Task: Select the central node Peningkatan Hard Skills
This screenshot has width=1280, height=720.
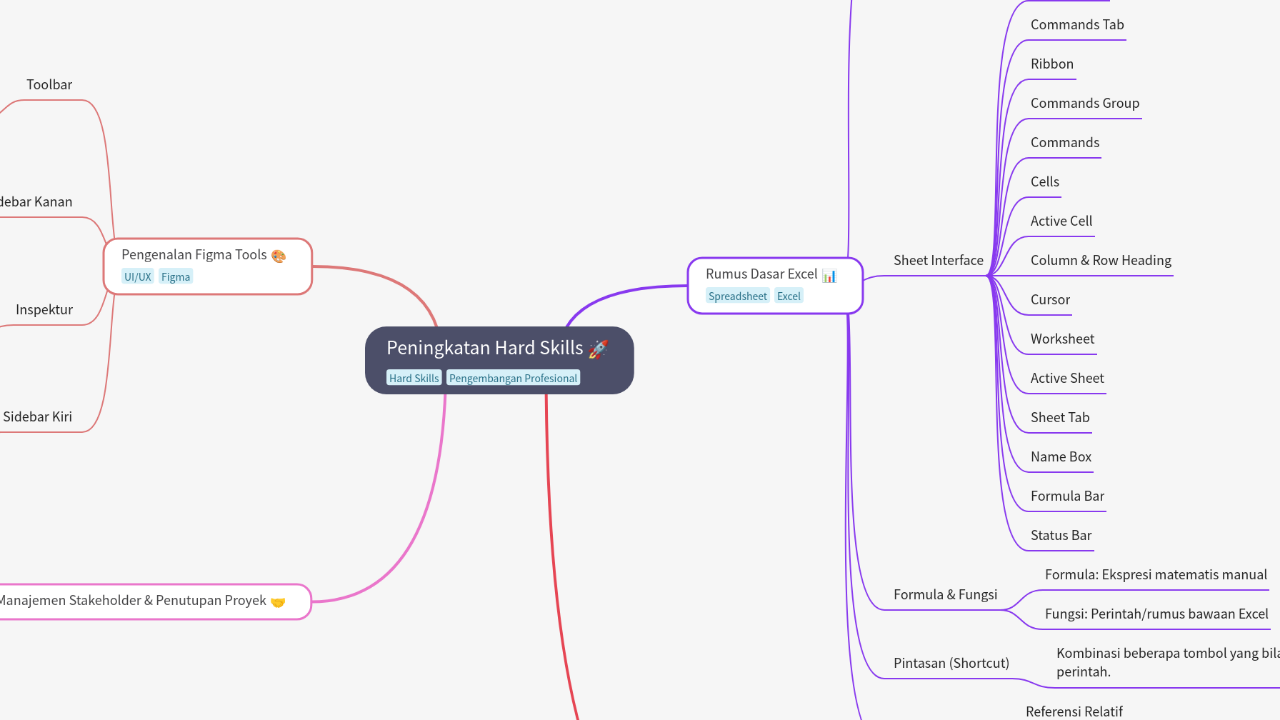Action: 499,360
